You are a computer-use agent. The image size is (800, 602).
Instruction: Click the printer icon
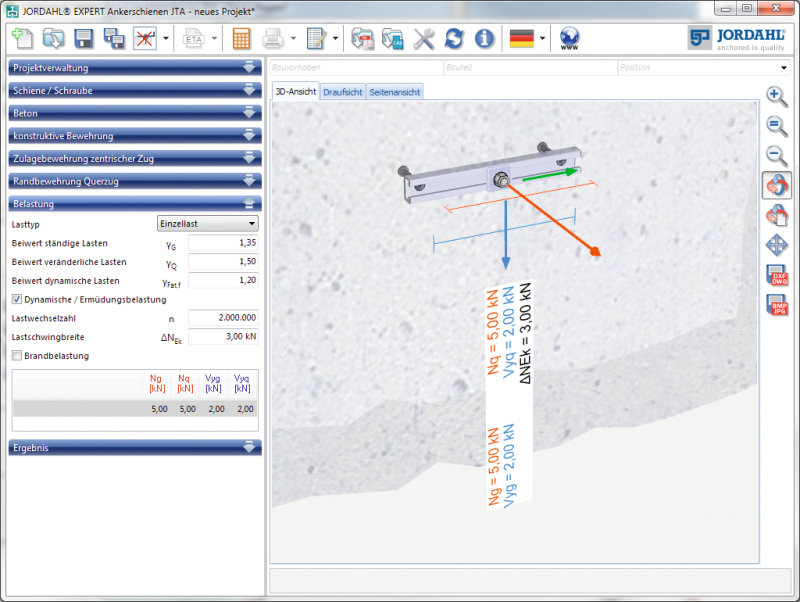click(x=272, y=38)
